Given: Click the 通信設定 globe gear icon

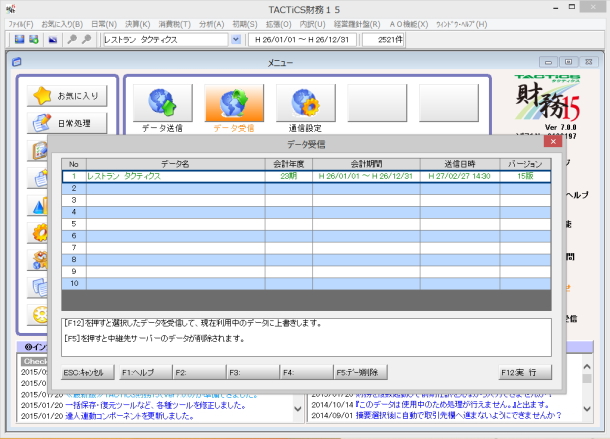Looking at the screenshot, I should point(305,103).
